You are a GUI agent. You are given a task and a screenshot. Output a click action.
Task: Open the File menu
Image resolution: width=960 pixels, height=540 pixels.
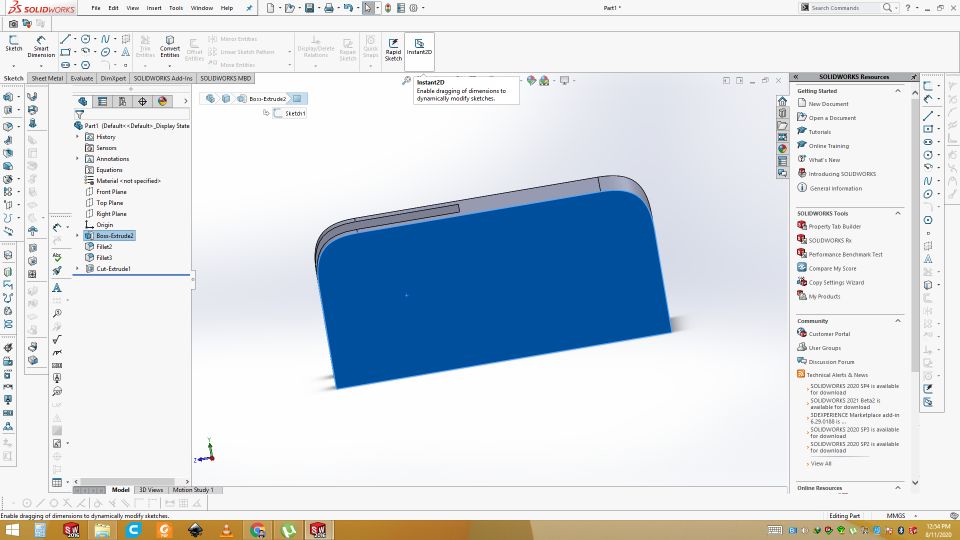pos(96,8)
